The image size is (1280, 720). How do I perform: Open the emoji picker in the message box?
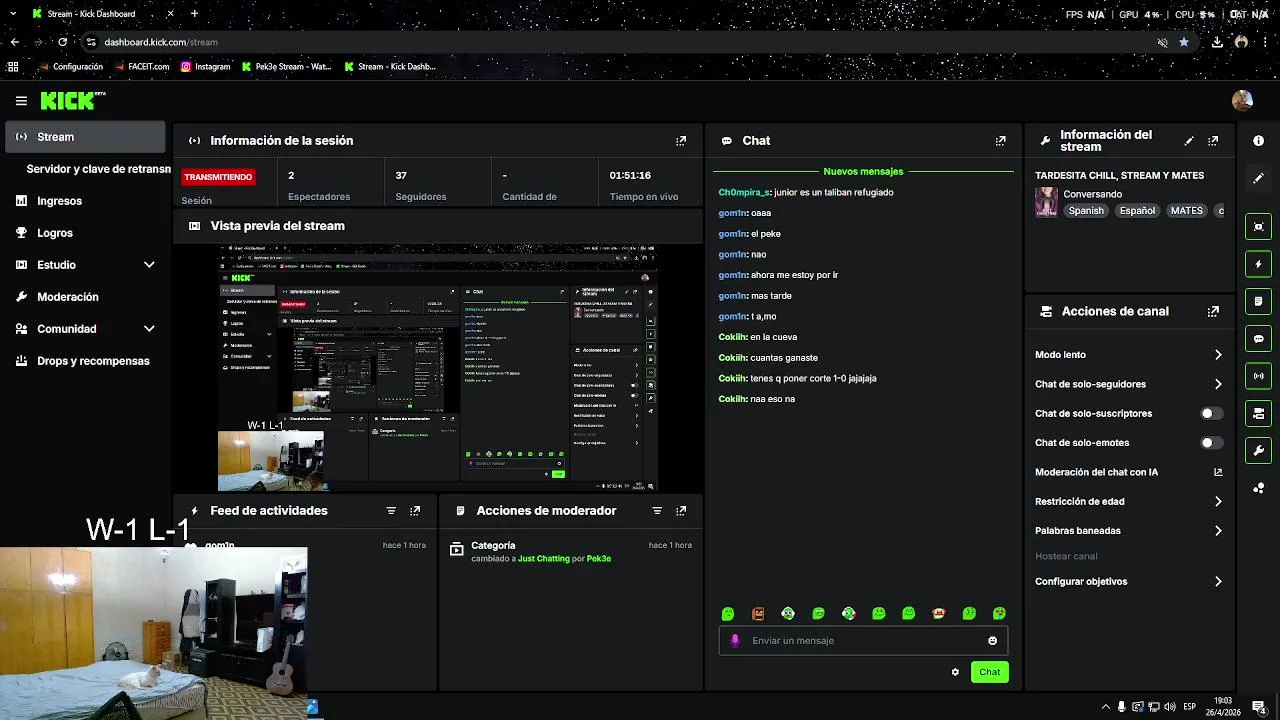(992, 641)
